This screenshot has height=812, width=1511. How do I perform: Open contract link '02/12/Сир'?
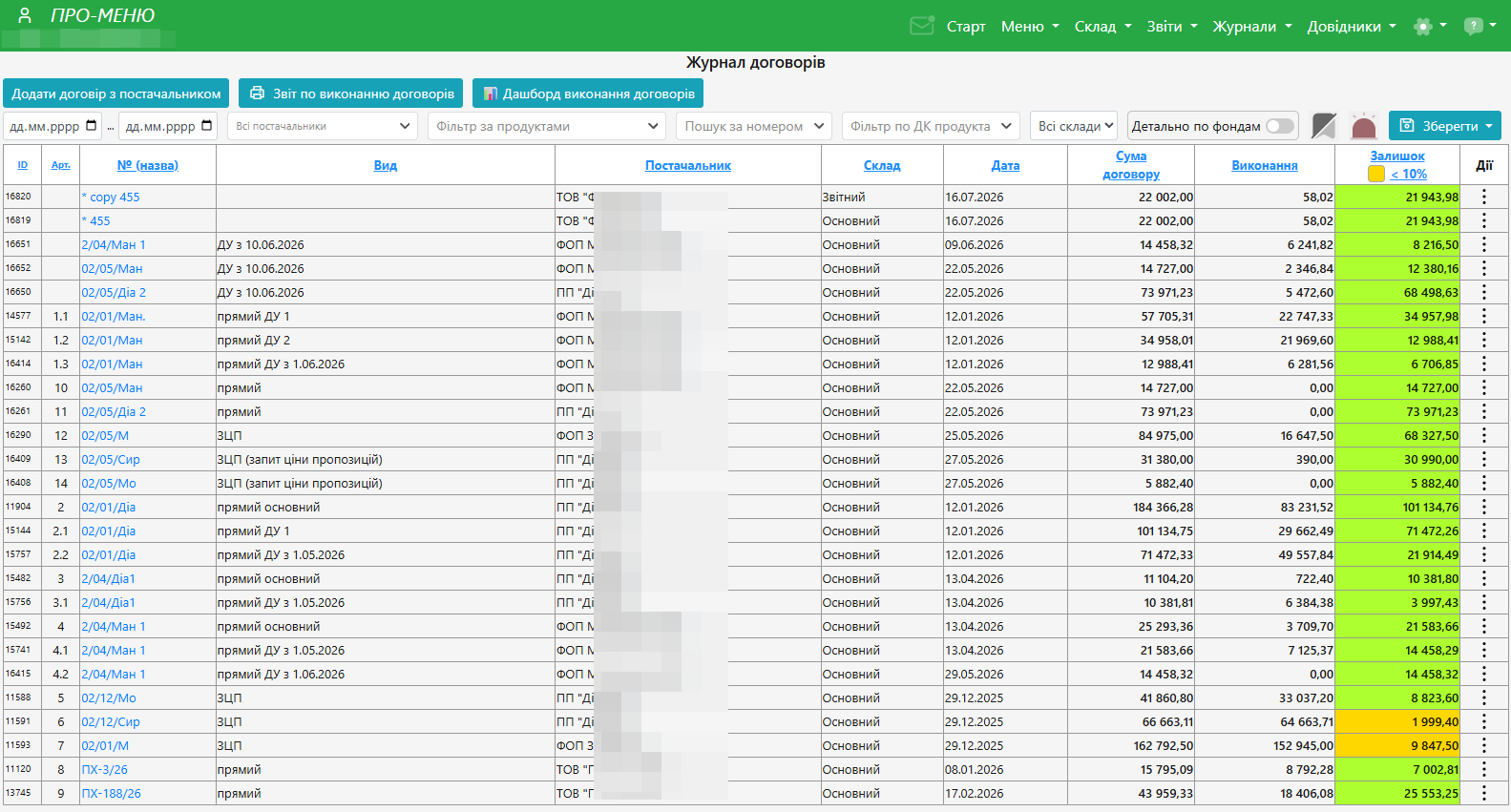pyautogui.click(x=111, y=721)
